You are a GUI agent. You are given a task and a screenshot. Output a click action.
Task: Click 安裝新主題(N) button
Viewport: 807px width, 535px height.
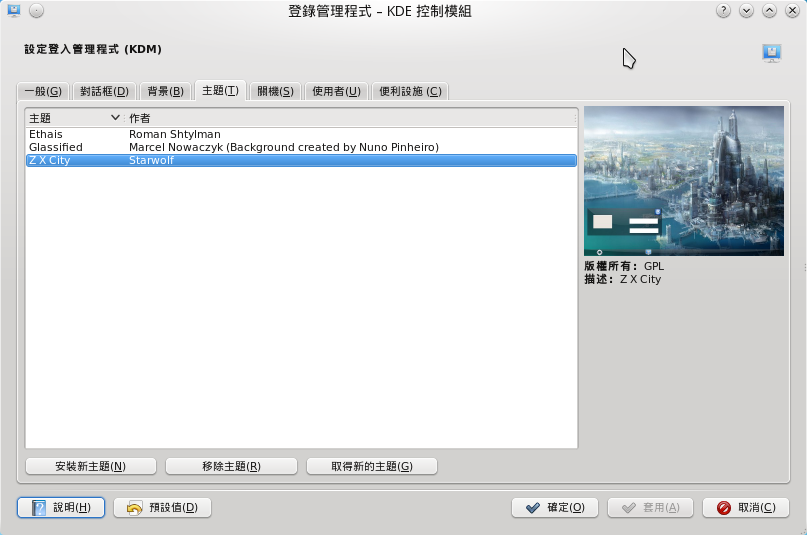click(x=91, y=466)
